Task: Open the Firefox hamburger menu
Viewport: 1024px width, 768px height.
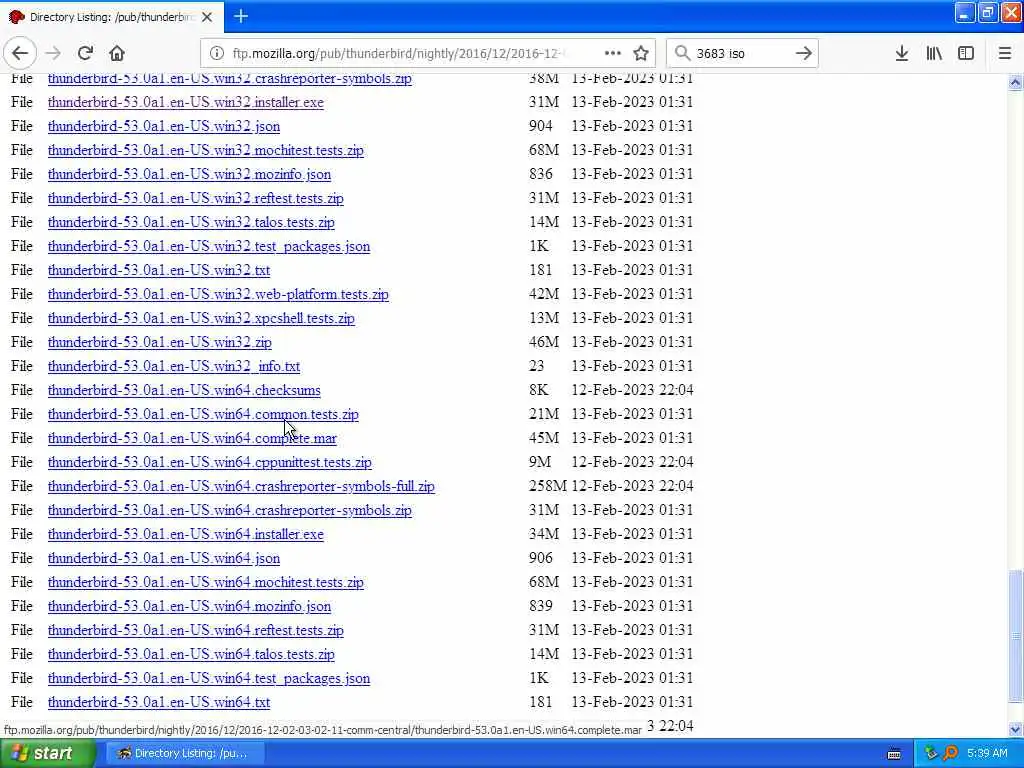Action: pos(1004,54)
